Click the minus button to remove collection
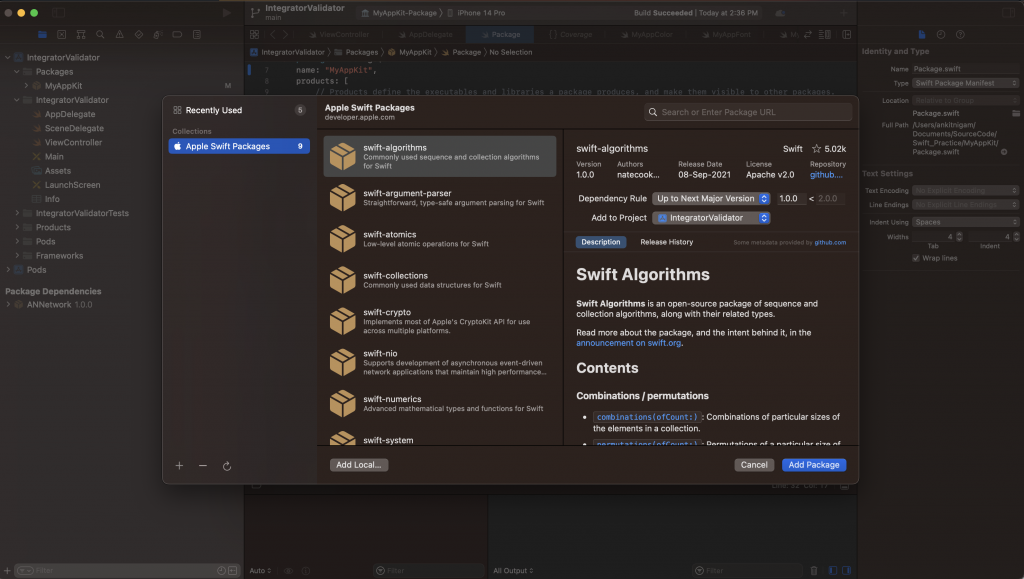1024x579 pixels. 203,466
